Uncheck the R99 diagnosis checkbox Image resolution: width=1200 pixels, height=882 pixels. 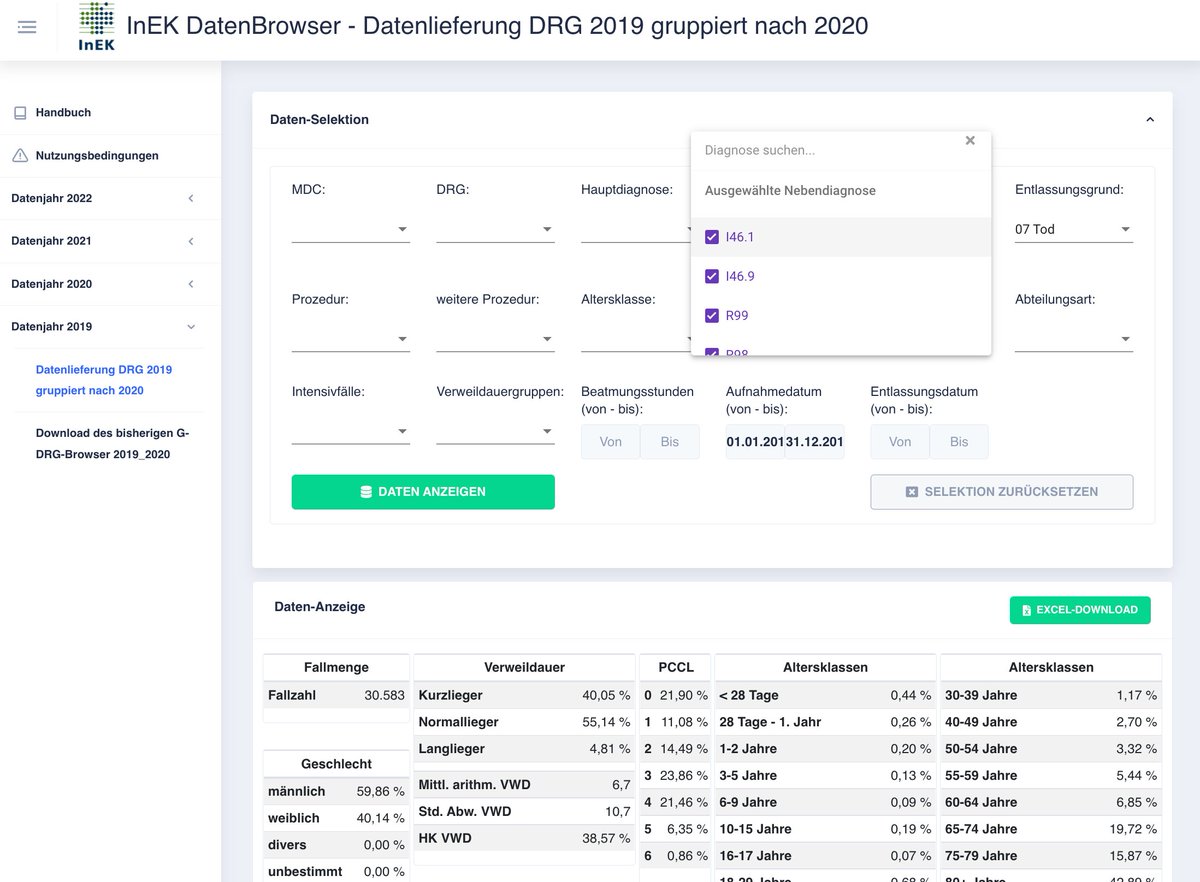[x=712, y=315]
